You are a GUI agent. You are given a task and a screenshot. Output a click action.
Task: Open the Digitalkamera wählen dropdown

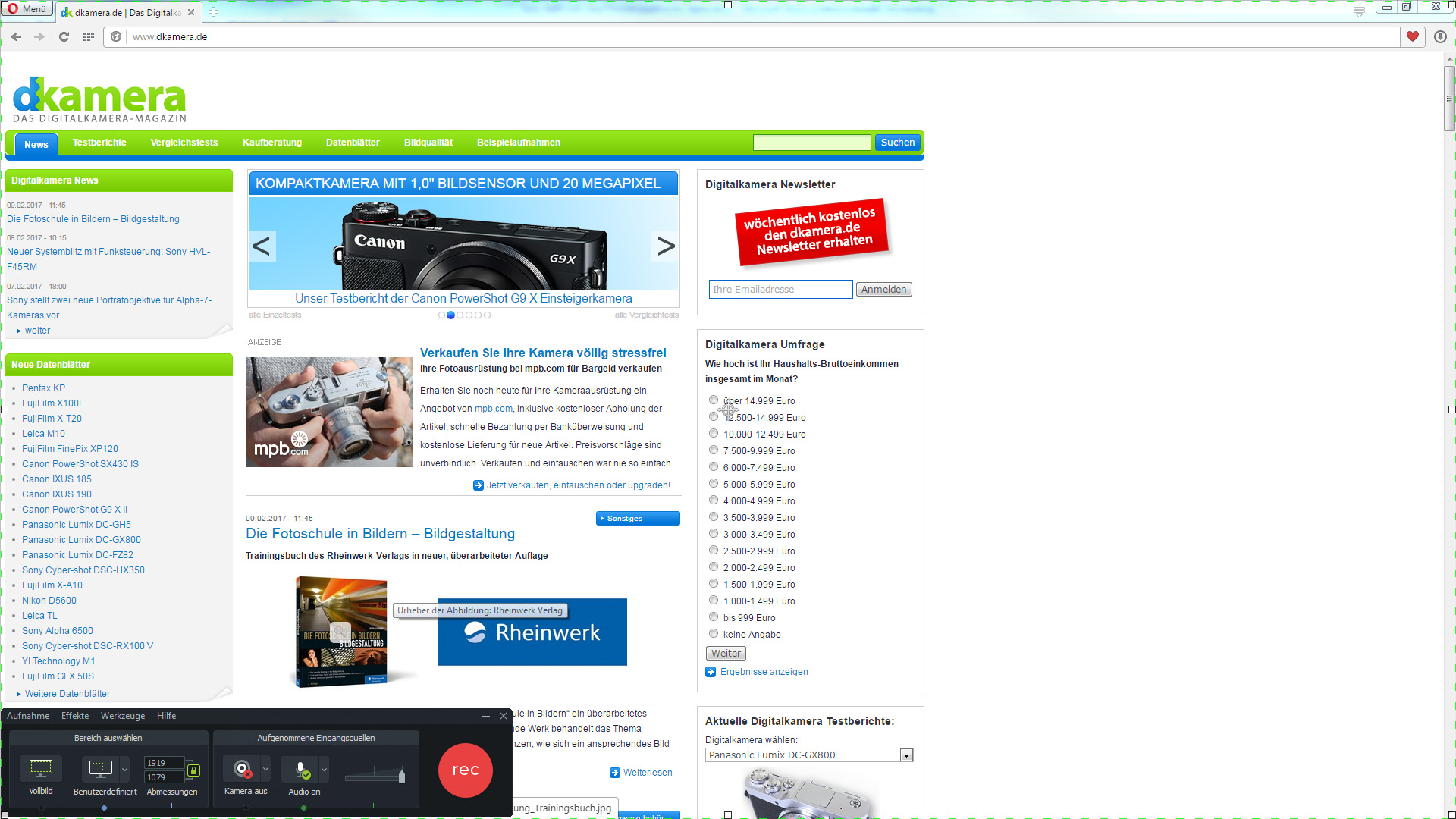[x=905, y=755]
